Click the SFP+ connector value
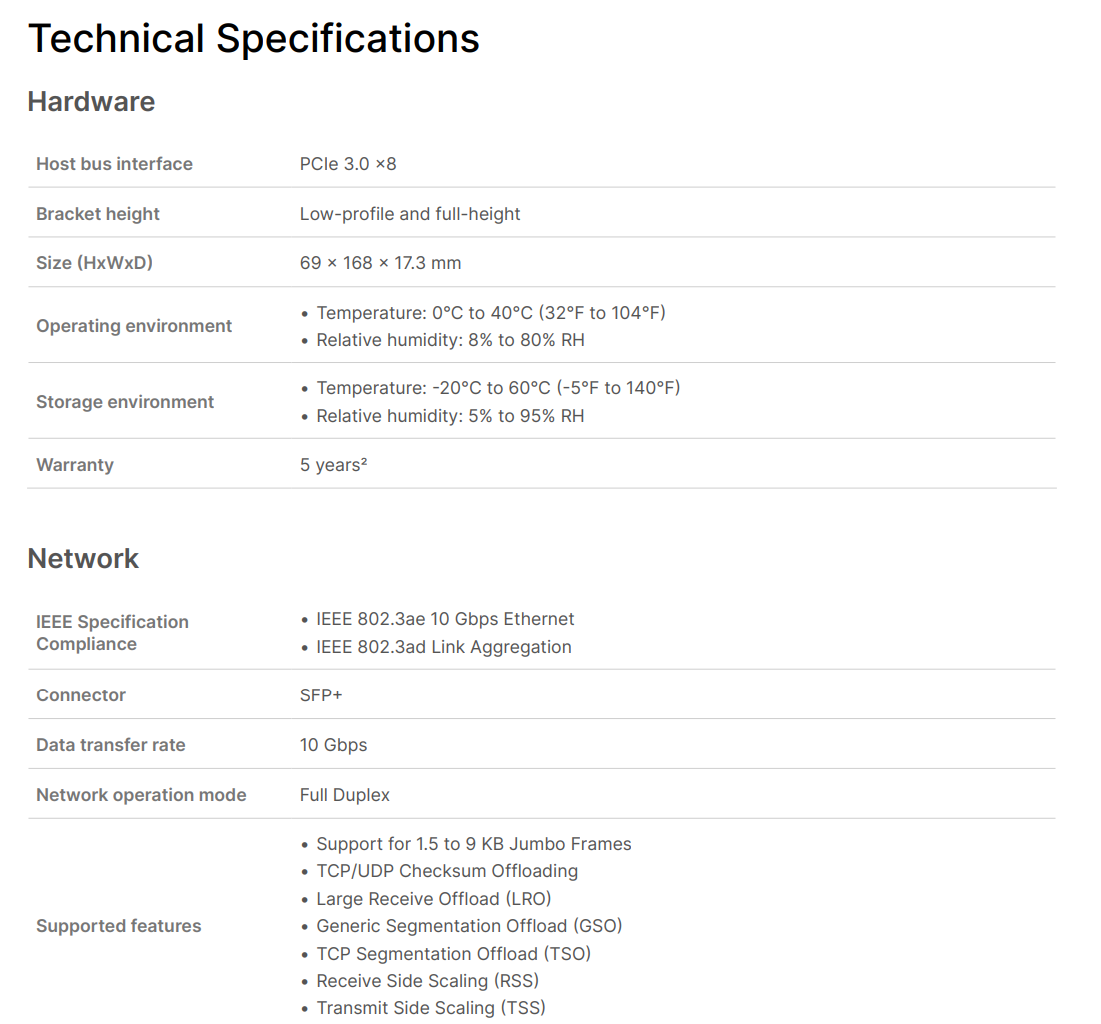1101x1024 pixels. click(x=321, y=695)
